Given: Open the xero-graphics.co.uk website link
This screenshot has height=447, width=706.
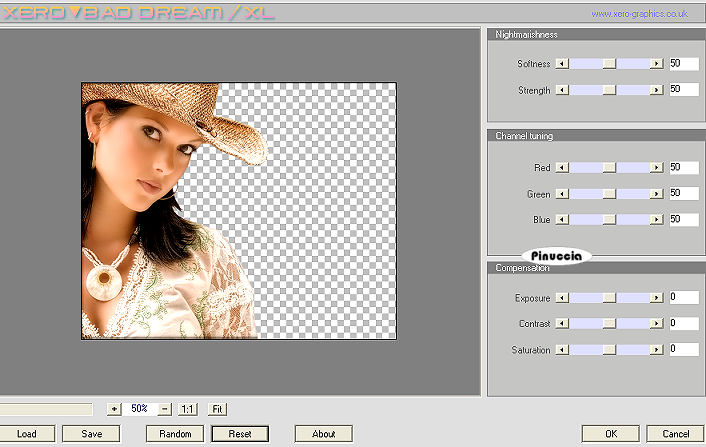Looking at the screenshot, I should click(639, 15).
